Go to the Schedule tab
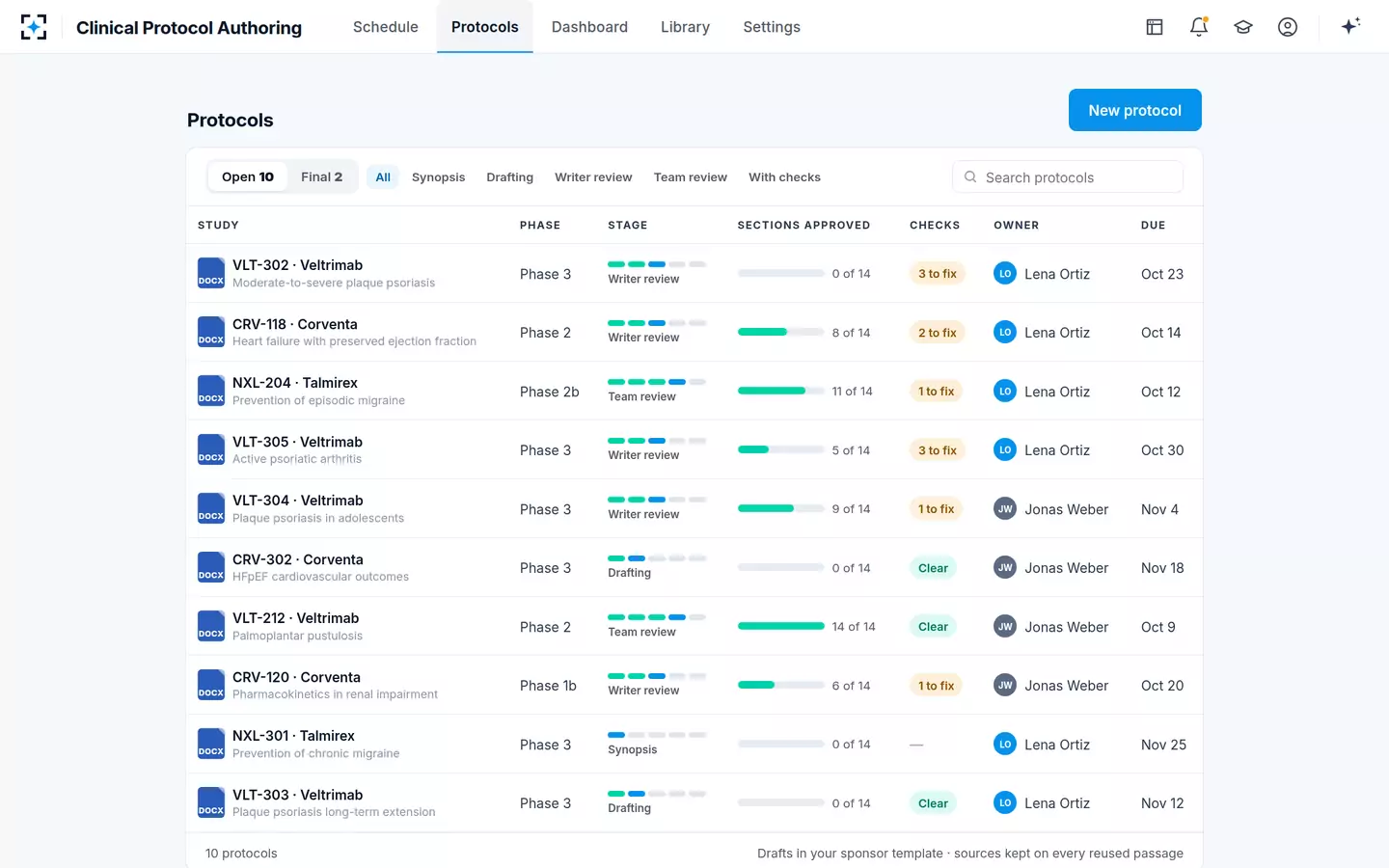 [386, 27]
